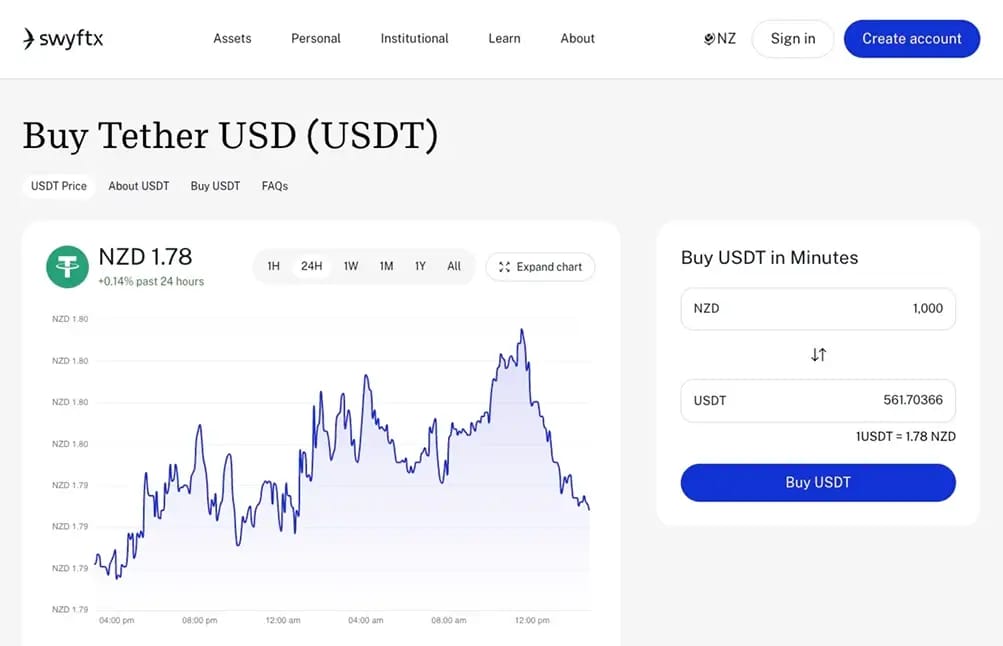Select the 1M chart range
Image resolution: width=1003 pixels, height=646 pixels.
click(386, 266)
